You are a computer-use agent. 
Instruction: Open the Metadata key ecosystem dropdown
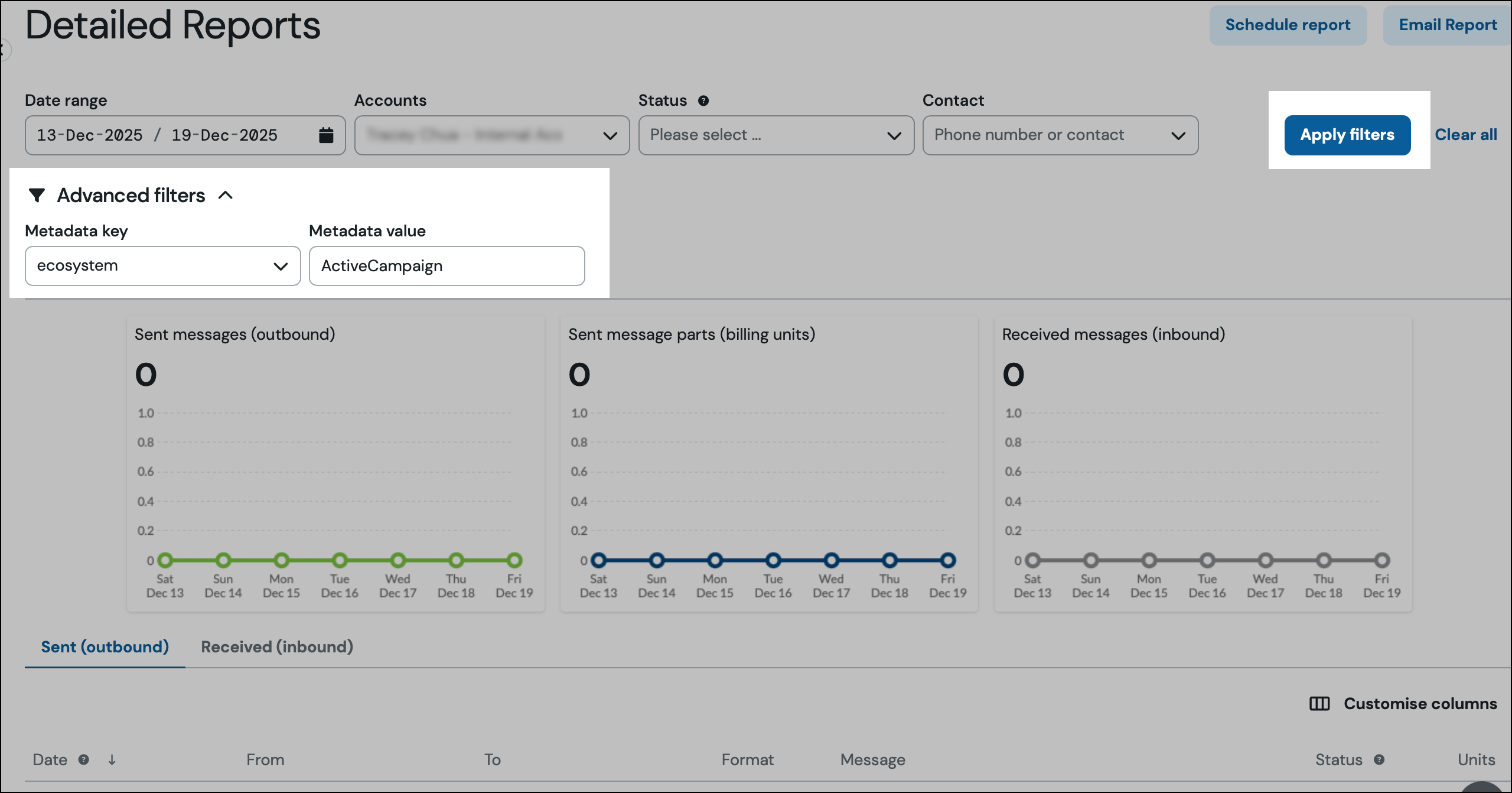[x=163, y=266]
